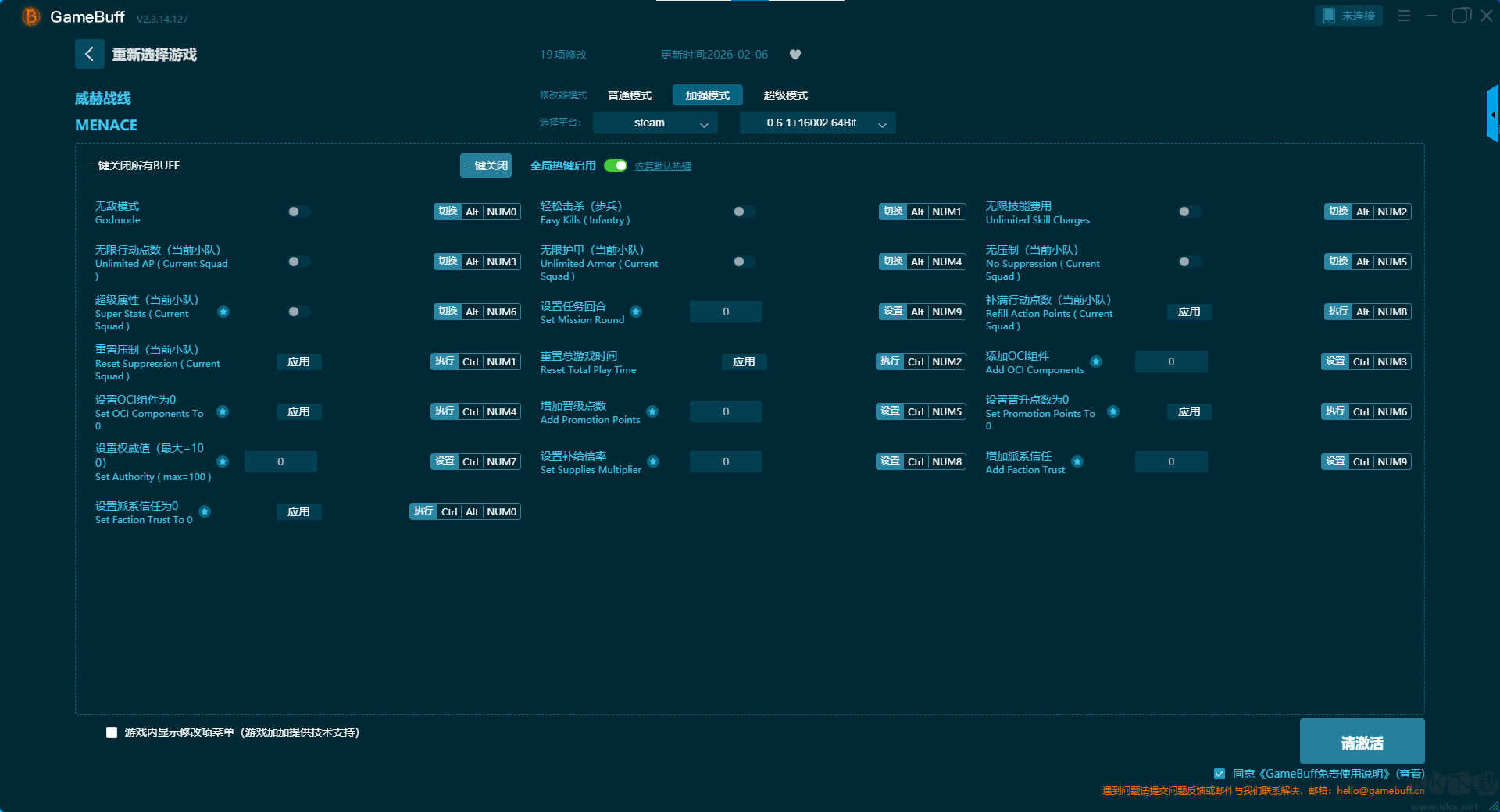Viewport: 1500px width, 812px height.
Task: Apply Set Promotion Points To 0
Action: 1189,411
